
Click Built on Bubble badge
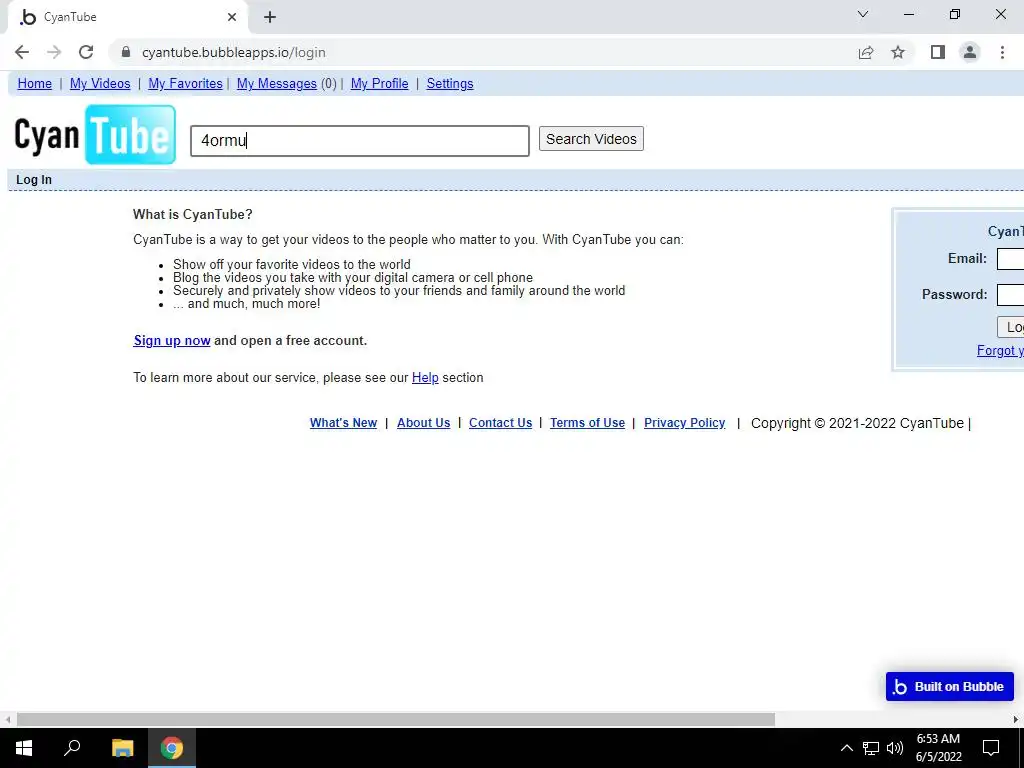(x=950, y=686)
